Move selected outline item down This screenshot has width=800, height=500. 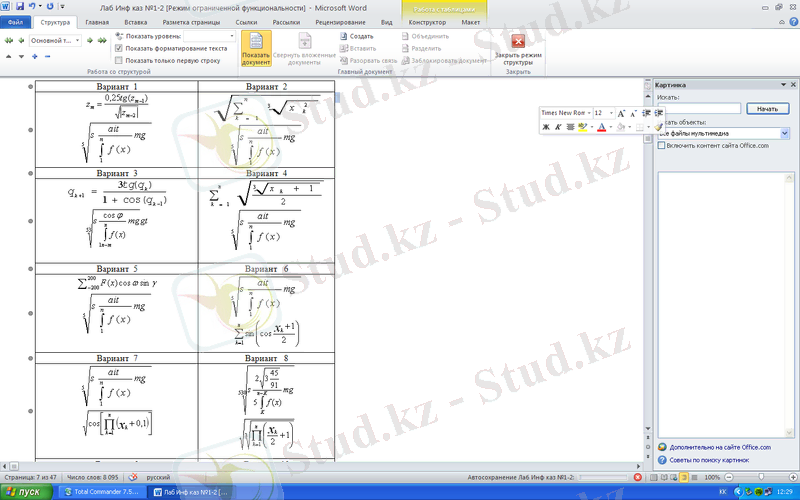pos(21,57)
